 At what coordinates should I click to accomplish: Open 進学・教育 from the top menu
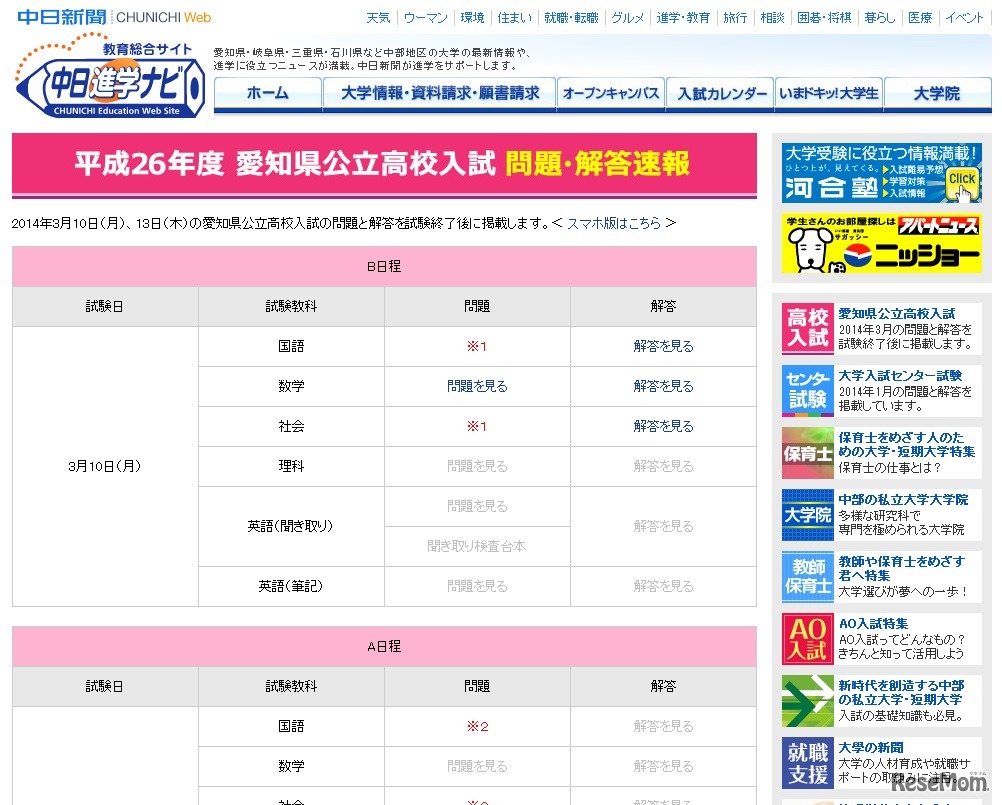pyautogui.click(x=684, y=16)
